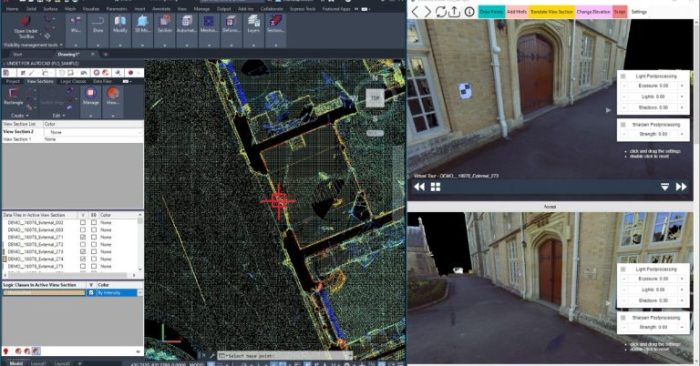Click the collapse-down arrow in tour bar
This screenshot has width=700, height=366.
[x=665, y=187]
